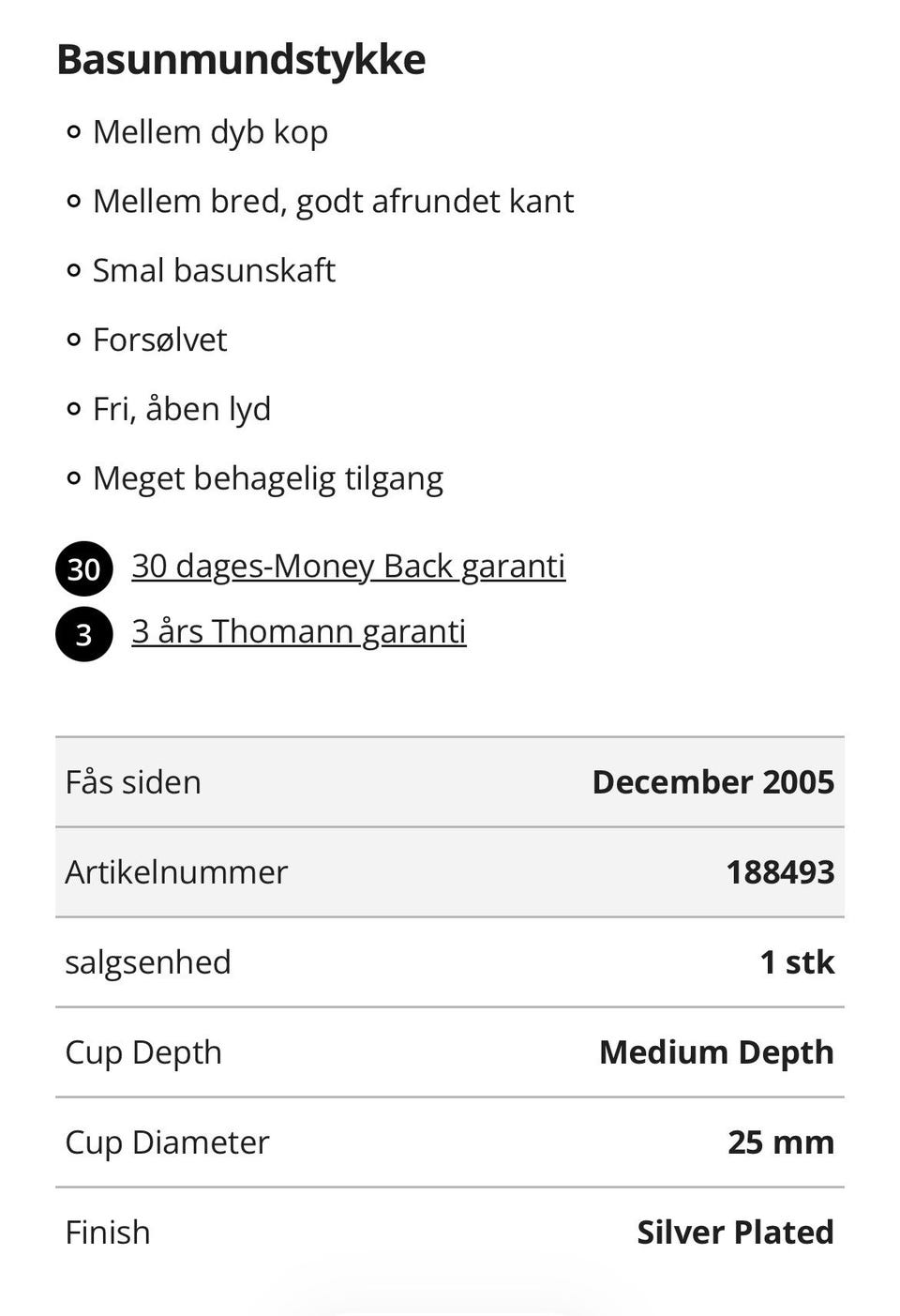
Task: Open the 30 dages-Money Back garanti link
Action: pyautogui.click(x=348, y=567)
